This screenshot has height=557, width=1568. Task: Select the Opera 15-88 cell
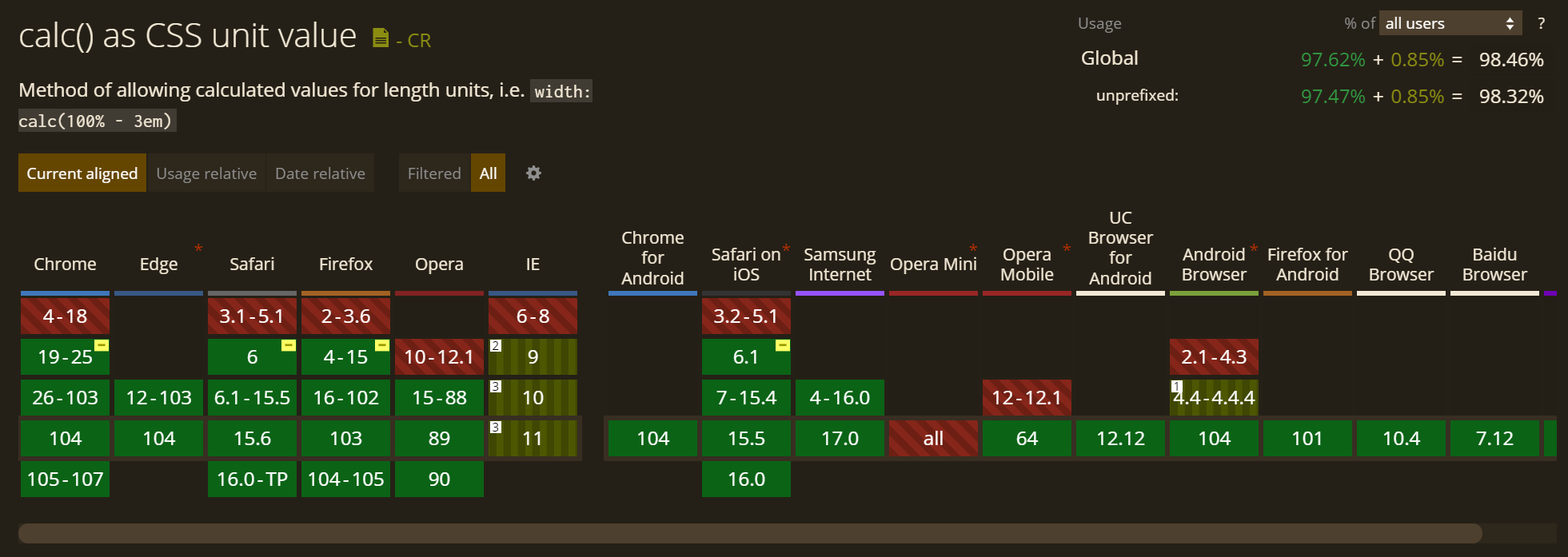tap(439, 397)
